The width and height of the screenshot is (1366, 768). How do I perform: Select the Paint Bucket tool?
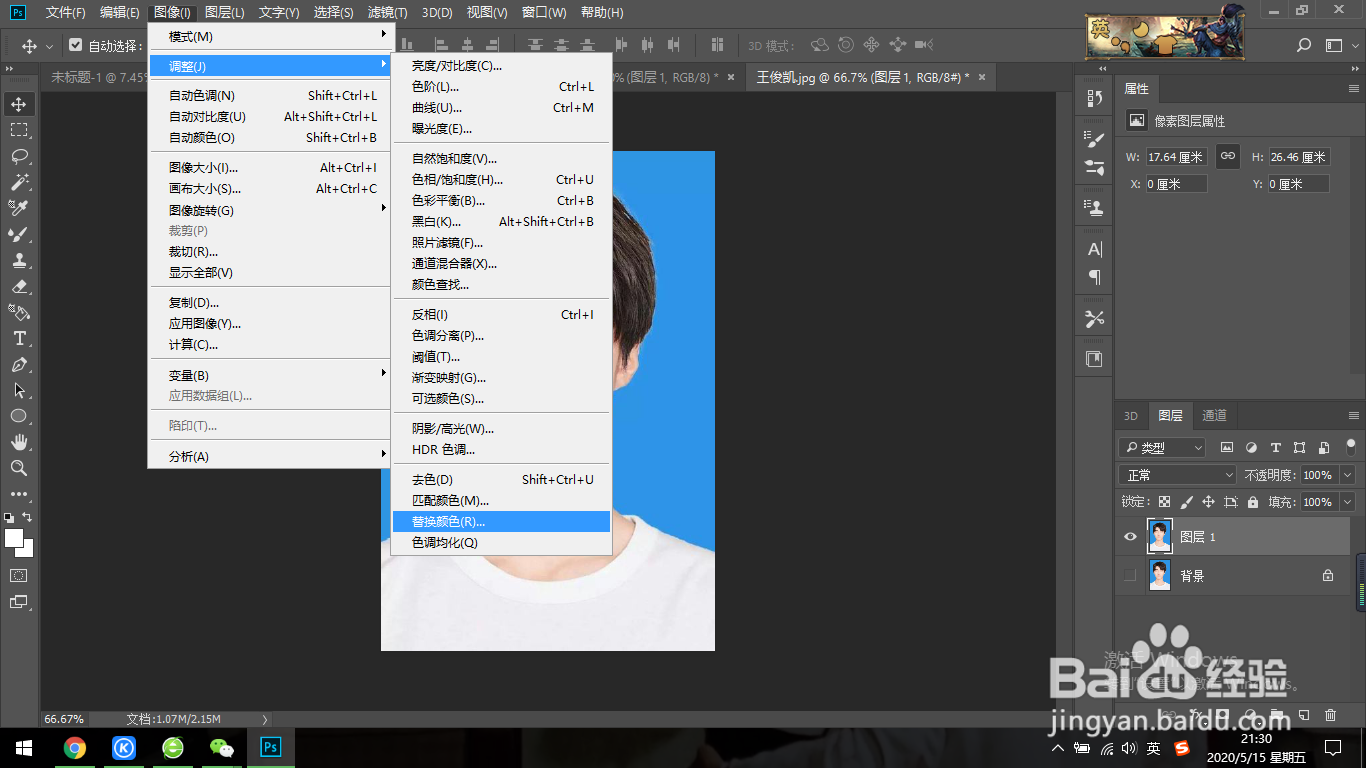click(x=19, y=312)
